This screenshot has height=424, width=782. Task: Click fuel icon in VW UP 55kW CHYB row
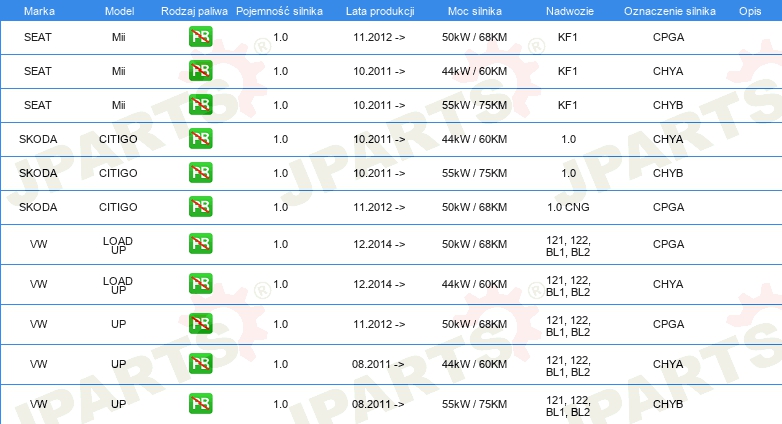coord(200,404)
